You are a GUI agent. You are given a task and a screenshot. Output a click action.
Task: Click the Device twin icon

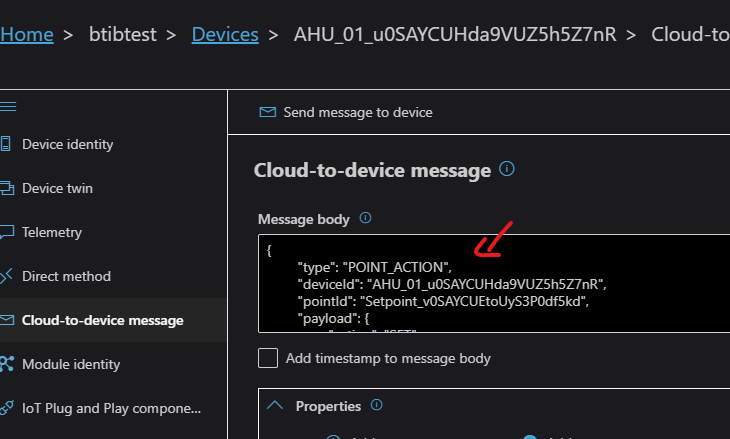pyautogui.click(x=5, y=188)
